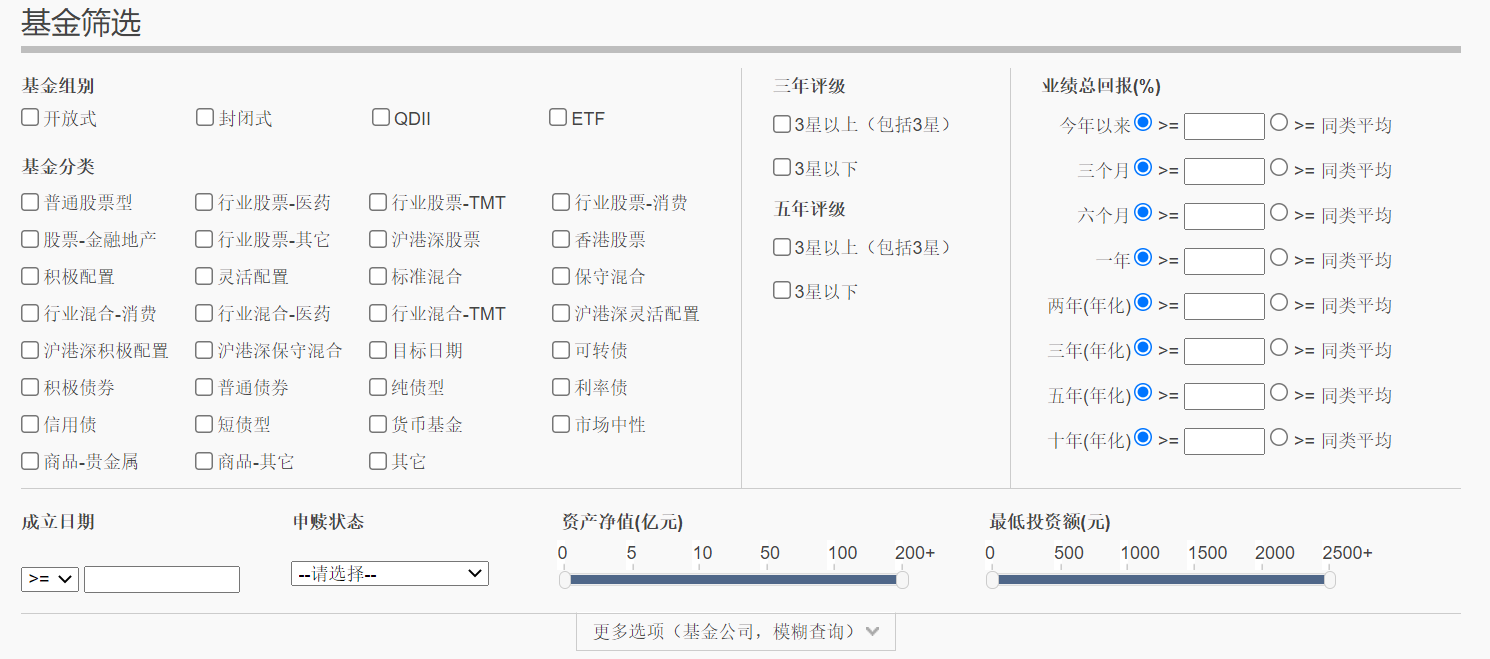
Task: Select the 普通股票型 category checkbox
Action: [30, 203]
